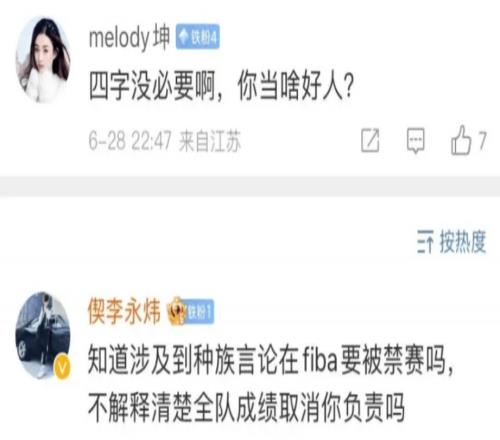
Task: Open 李永炜's profile avatar with the car
Action: (x=43, y=335)
